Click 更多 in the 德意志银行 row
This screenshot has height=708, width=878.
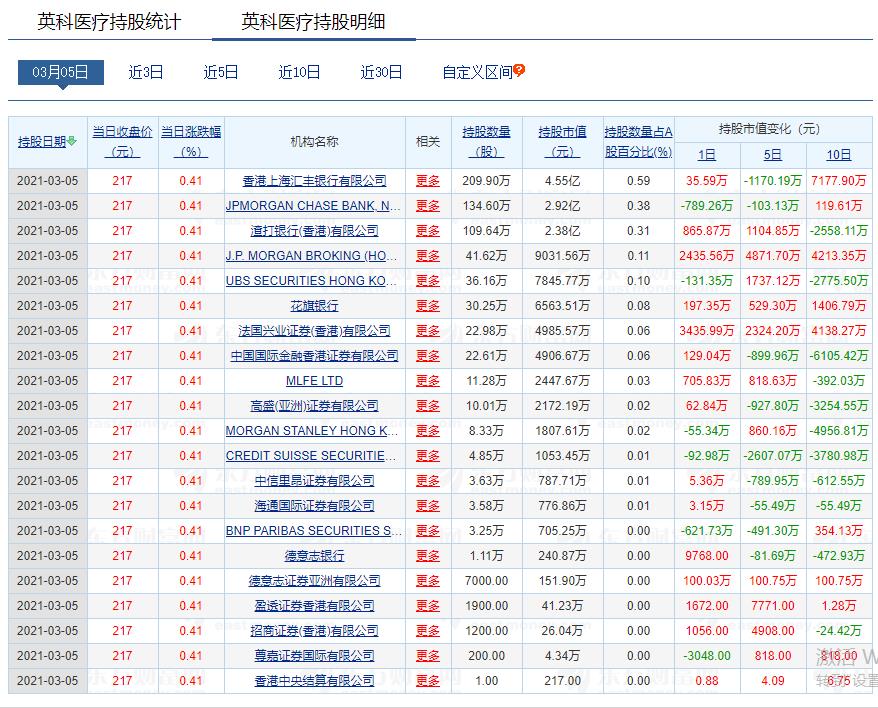coord(428,556)
